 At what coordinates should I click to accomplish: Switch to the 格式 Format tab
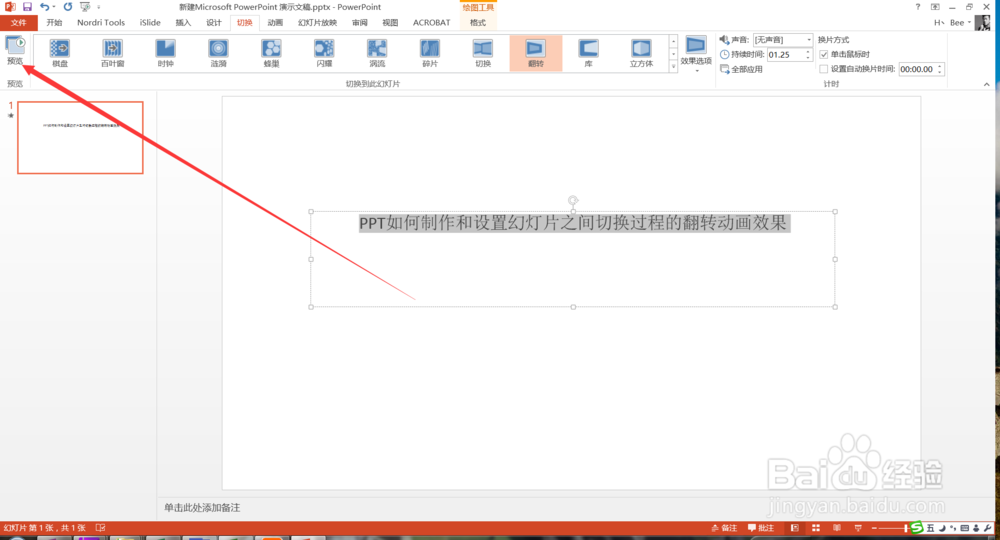[x=478, y=22]
